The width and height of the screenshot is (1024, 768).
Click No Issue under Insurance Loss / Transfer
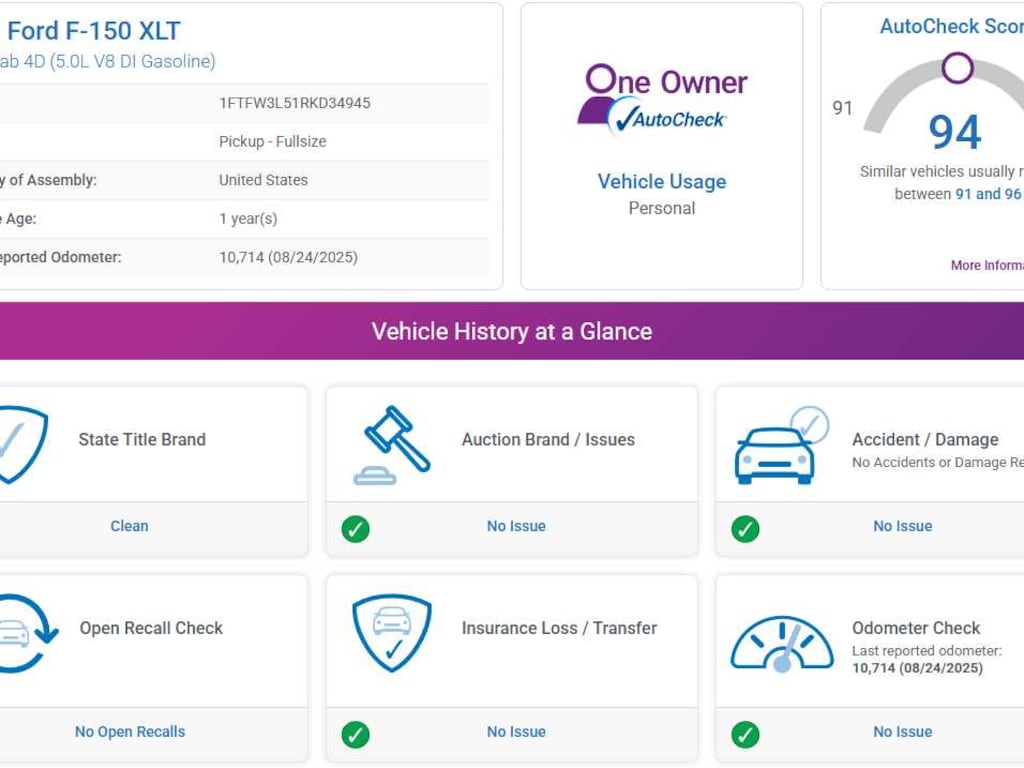(516, 732)
